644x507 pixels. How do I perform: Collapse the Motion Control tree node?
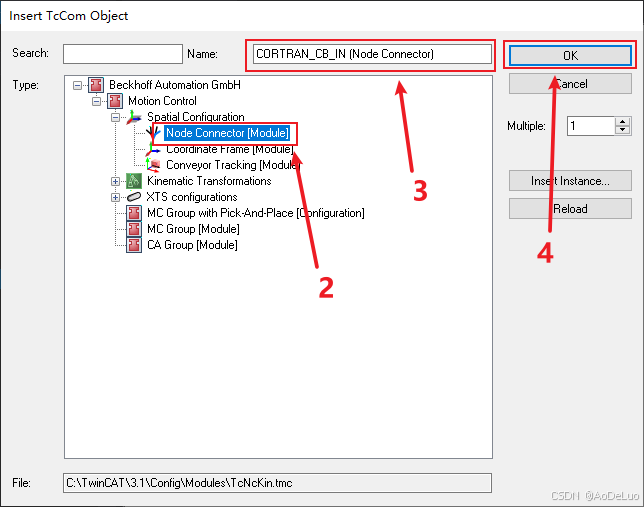coord(96,101)
